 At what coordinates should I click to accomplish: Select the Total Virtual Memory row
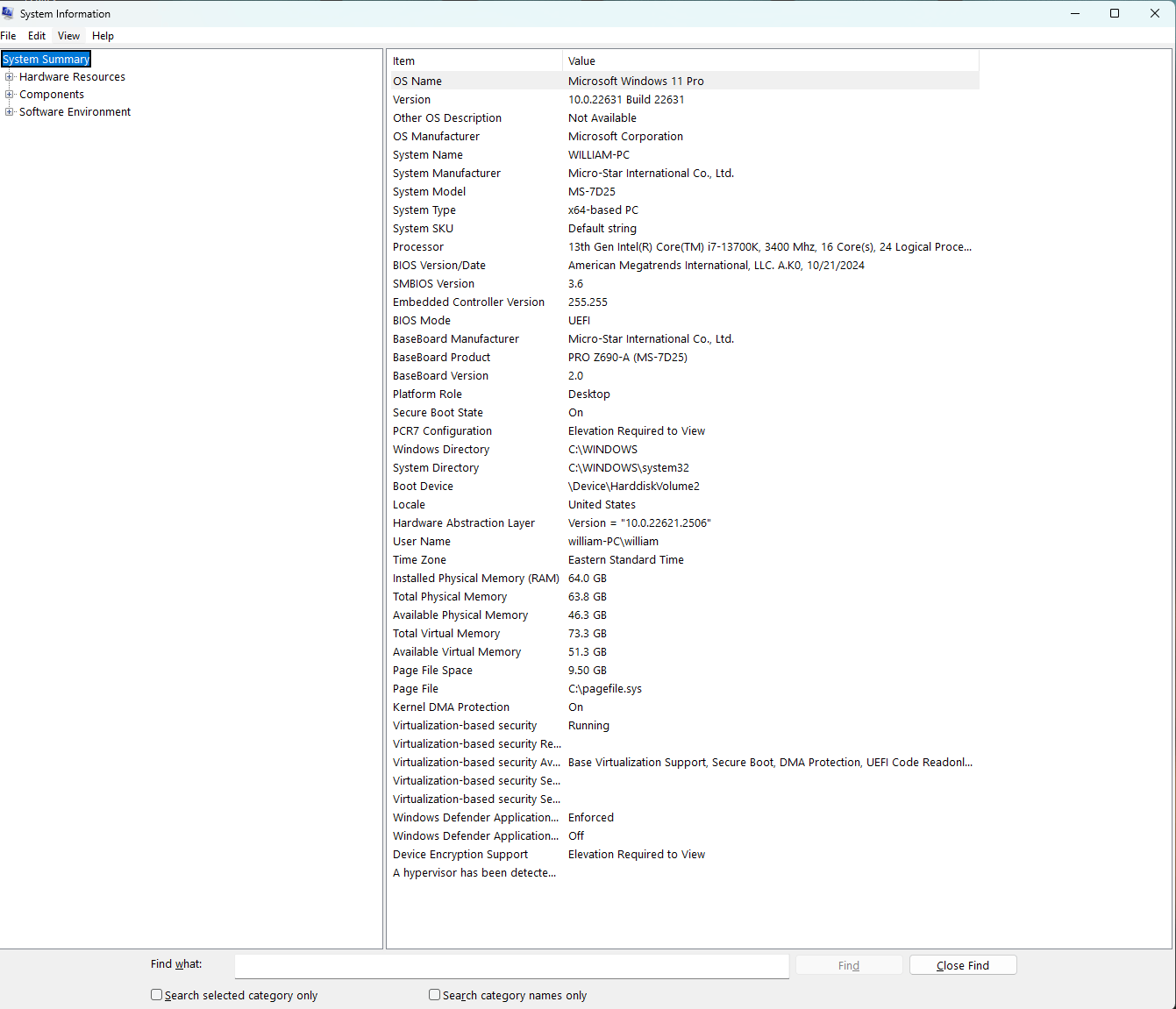tap(683, 633)
